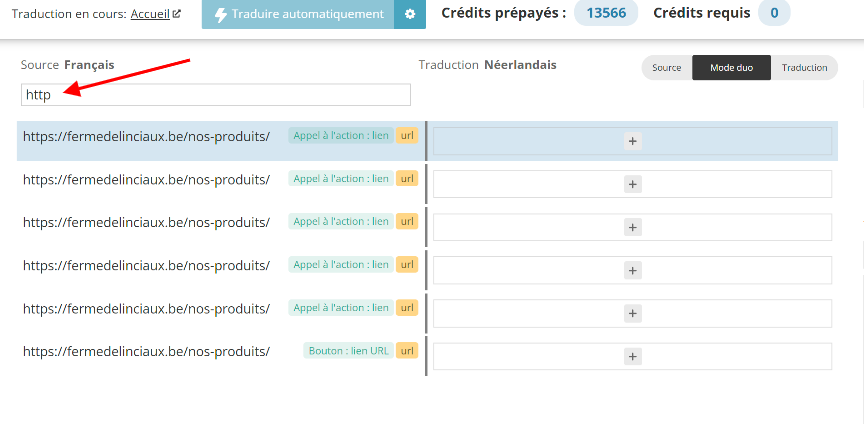The width and height of the screenshot is (864, 424).
Task: Click the search field containing http
Action: coord(216,95)
